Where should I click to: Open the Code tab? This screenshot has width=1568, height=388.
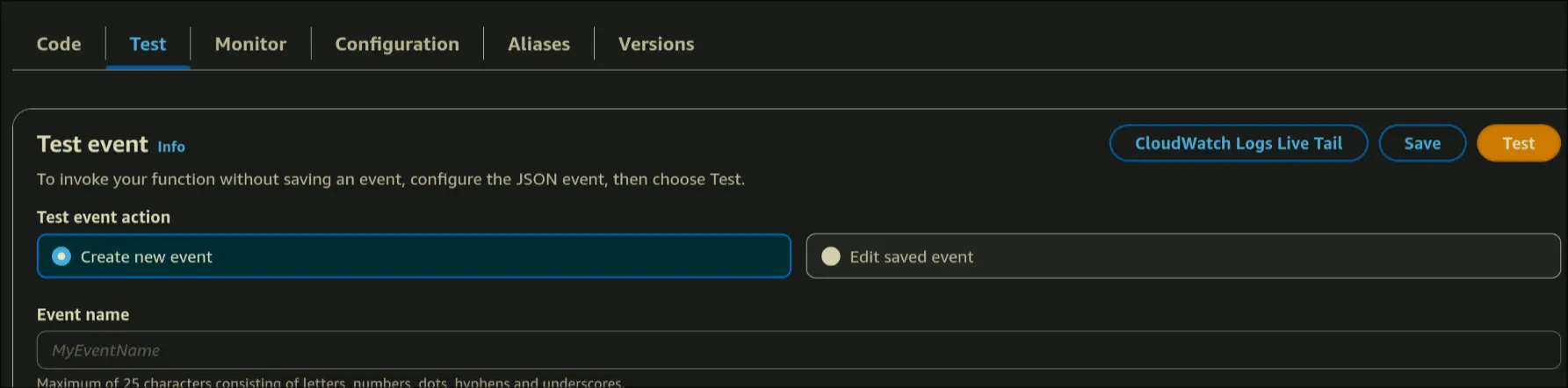(x=59, y=44)
